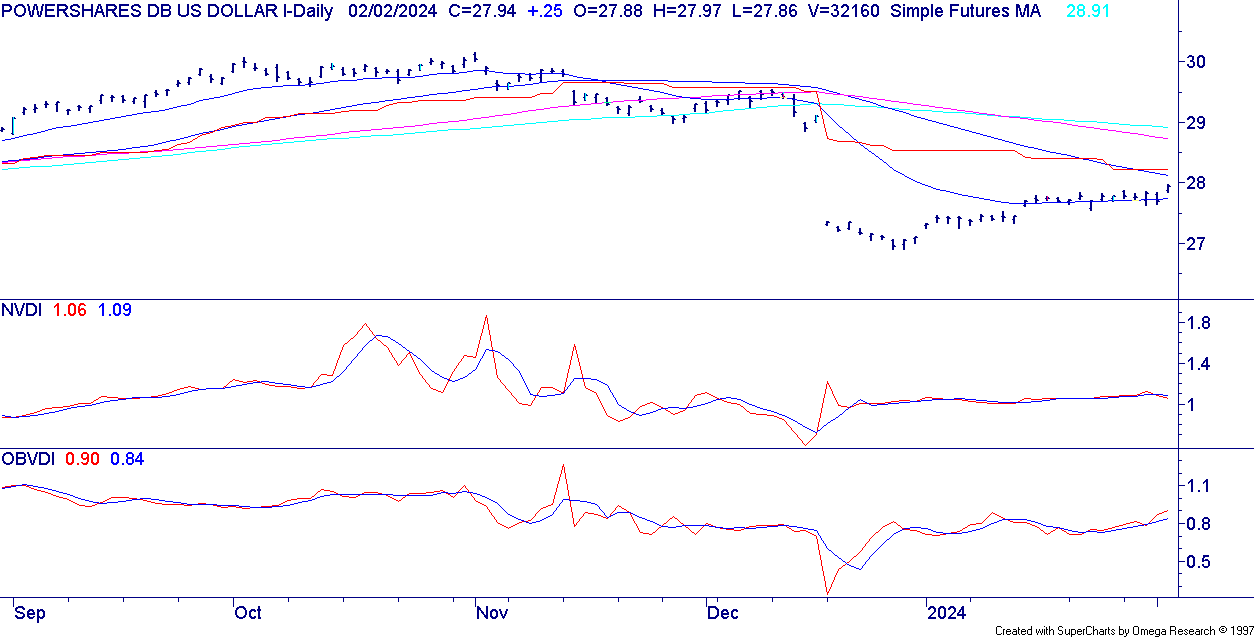Click the "OBVDI" indicator label

point(30,459)
